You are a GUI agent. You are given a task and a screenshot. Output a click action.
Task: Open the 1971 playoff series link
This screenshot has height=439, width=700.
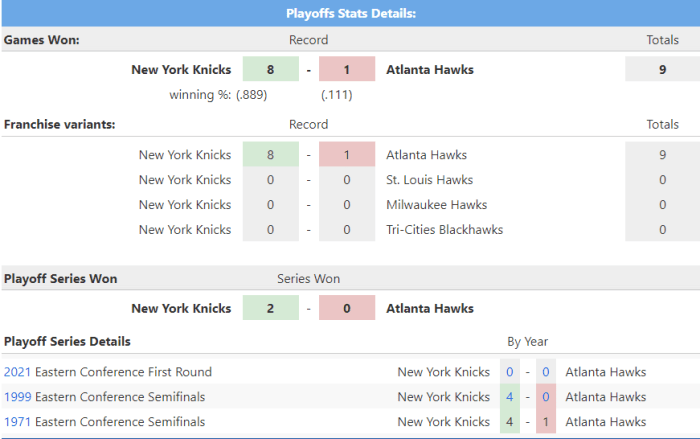point(17,422)
